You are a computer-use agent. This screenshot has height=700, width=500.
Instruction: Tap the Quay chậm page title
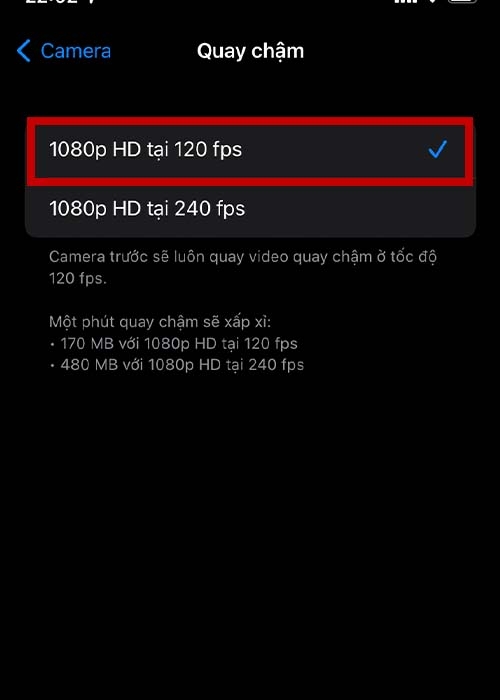click(x=250, y=51)
